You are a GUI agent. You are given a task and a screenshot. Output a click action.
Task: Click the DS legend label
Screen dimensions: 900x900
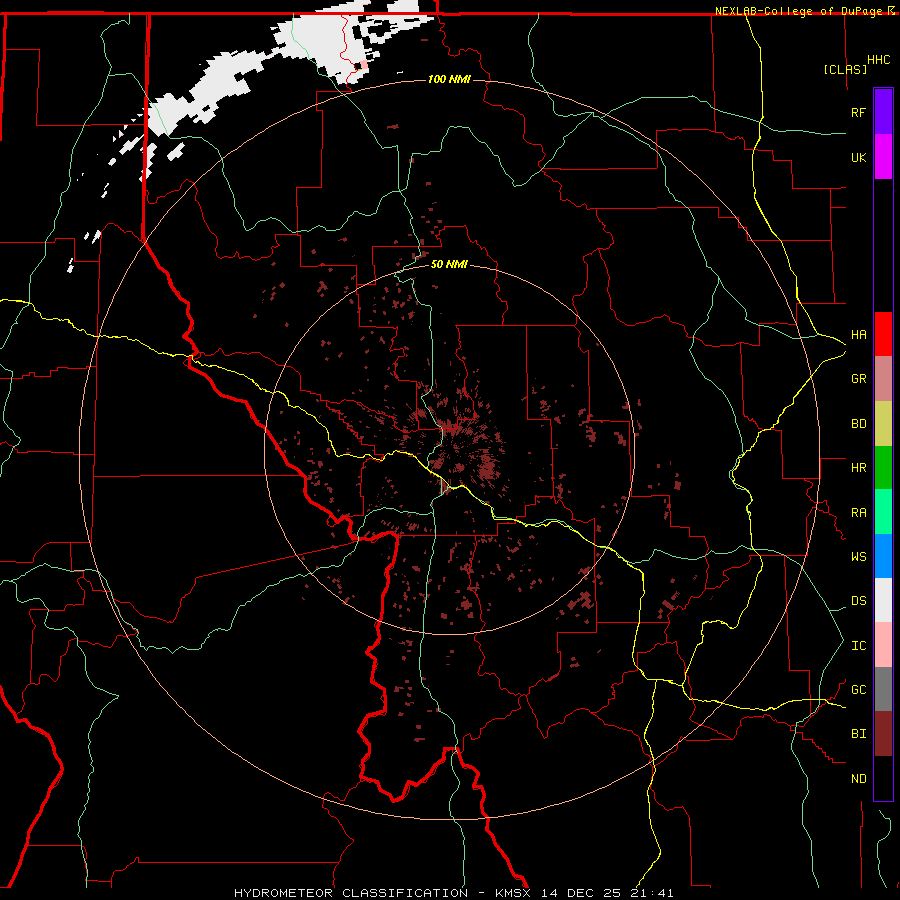click(858, 601)
